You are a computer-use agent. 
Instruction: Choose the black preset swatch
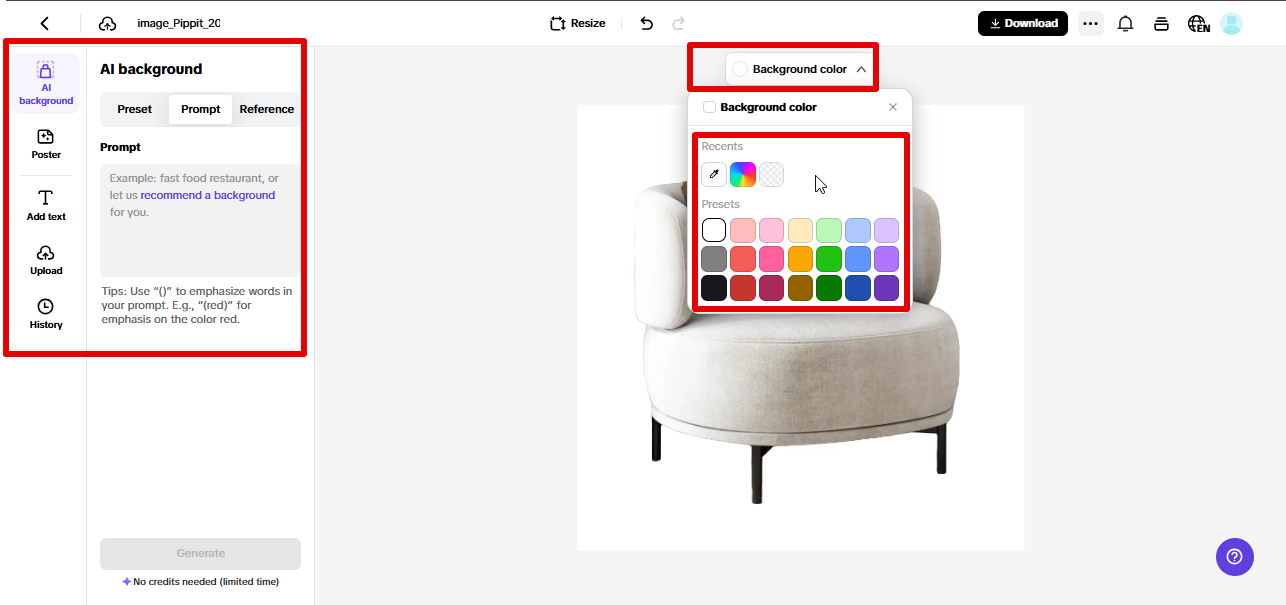point(714,288)
